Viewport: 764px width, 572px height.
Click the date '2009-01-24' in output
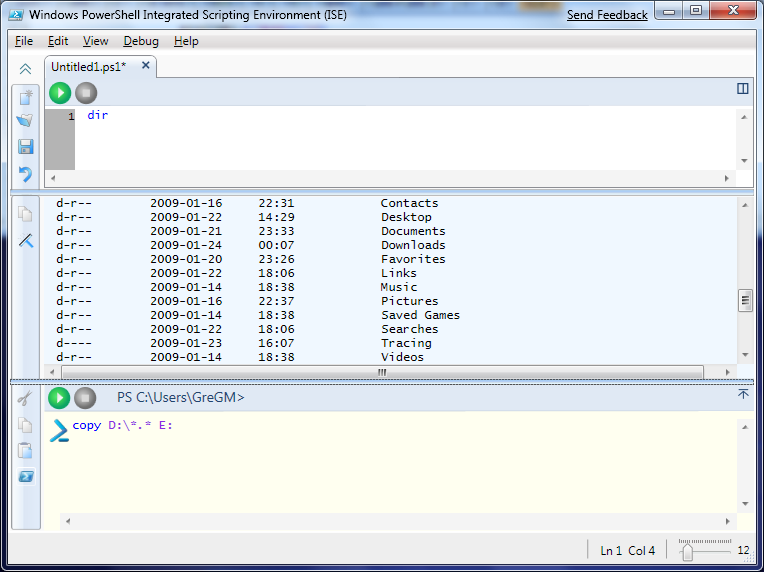coord(186,245)
